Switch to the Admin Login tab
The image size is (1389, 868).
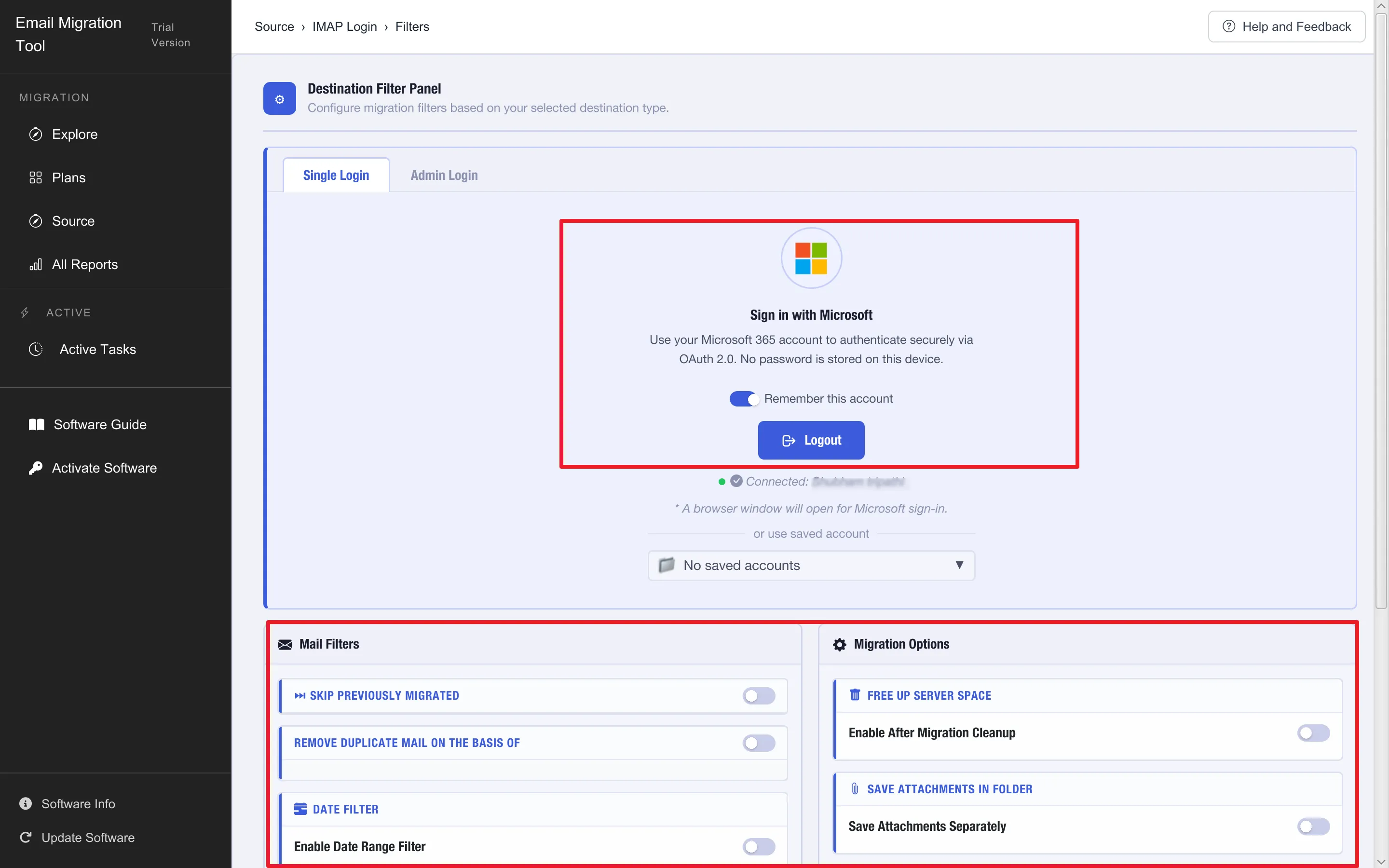[444, 175]
